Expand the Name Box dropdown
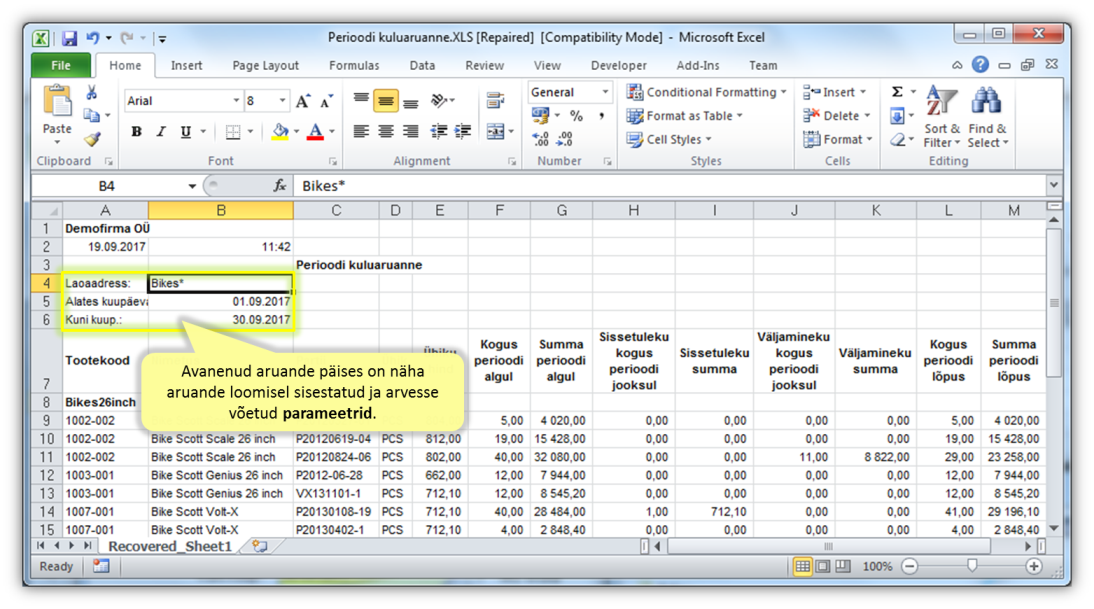The image size is (1094, 609). (x=192, y=186)
